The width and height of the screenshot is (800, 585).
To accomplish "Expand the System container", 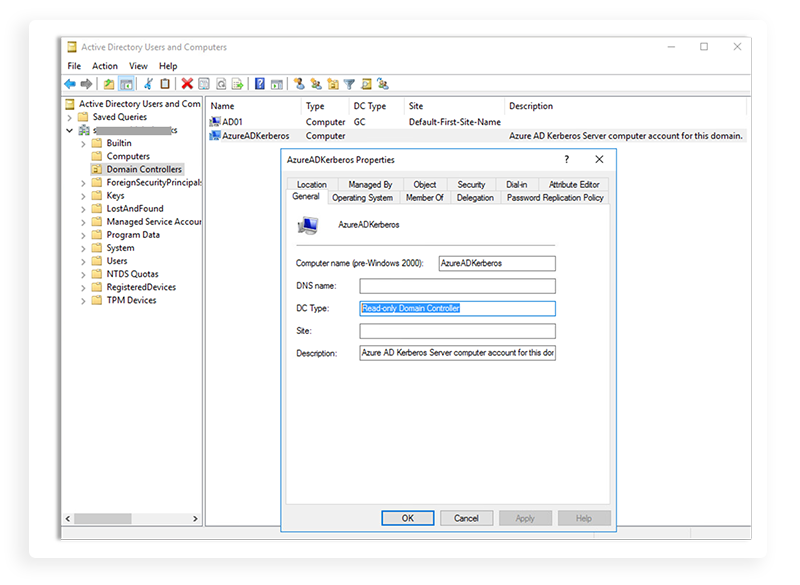I will (x=83, y=248).
